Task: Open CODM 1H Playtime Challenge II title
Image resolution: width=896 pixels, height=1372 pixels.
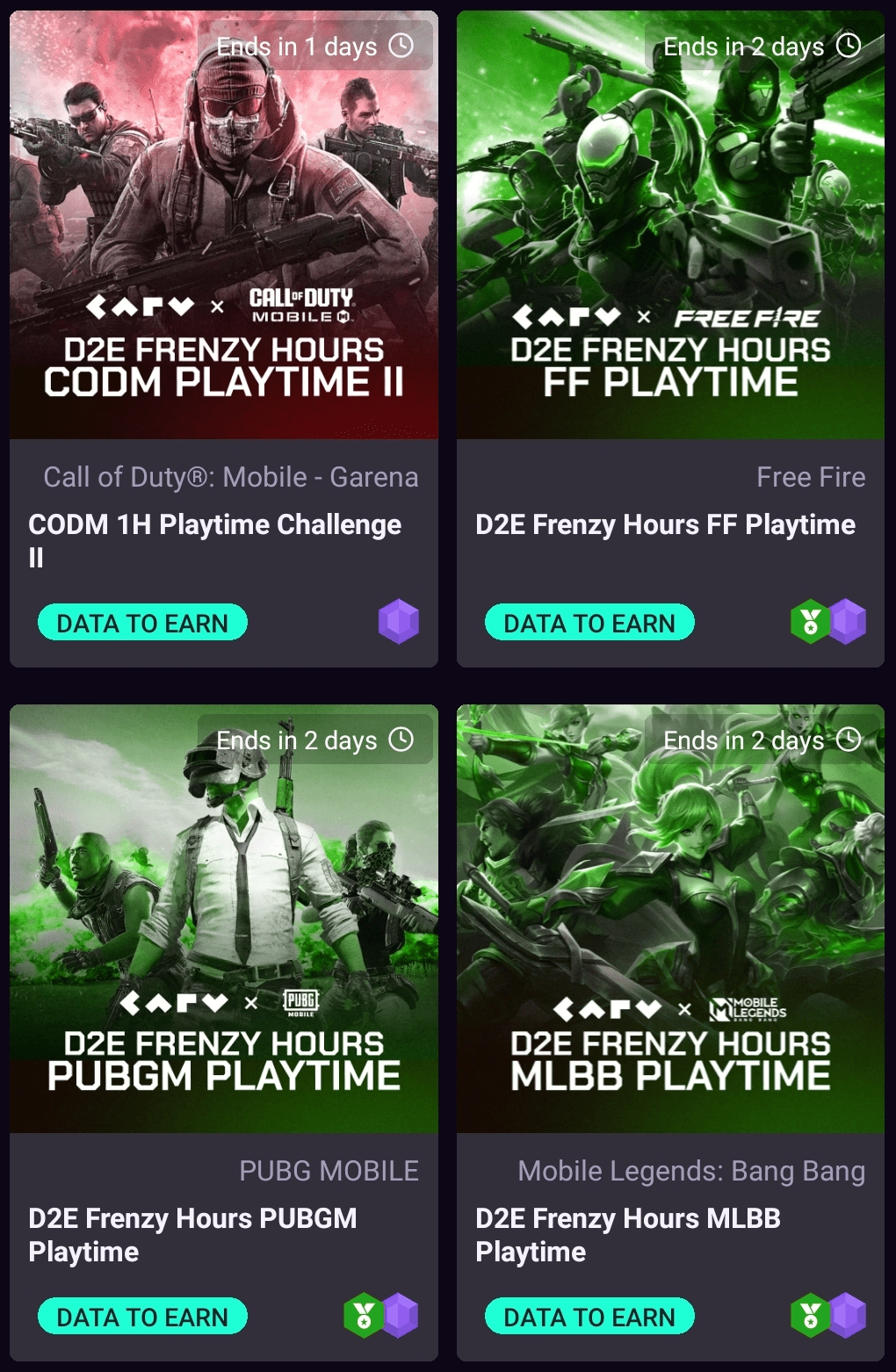Action: point(215,540)
